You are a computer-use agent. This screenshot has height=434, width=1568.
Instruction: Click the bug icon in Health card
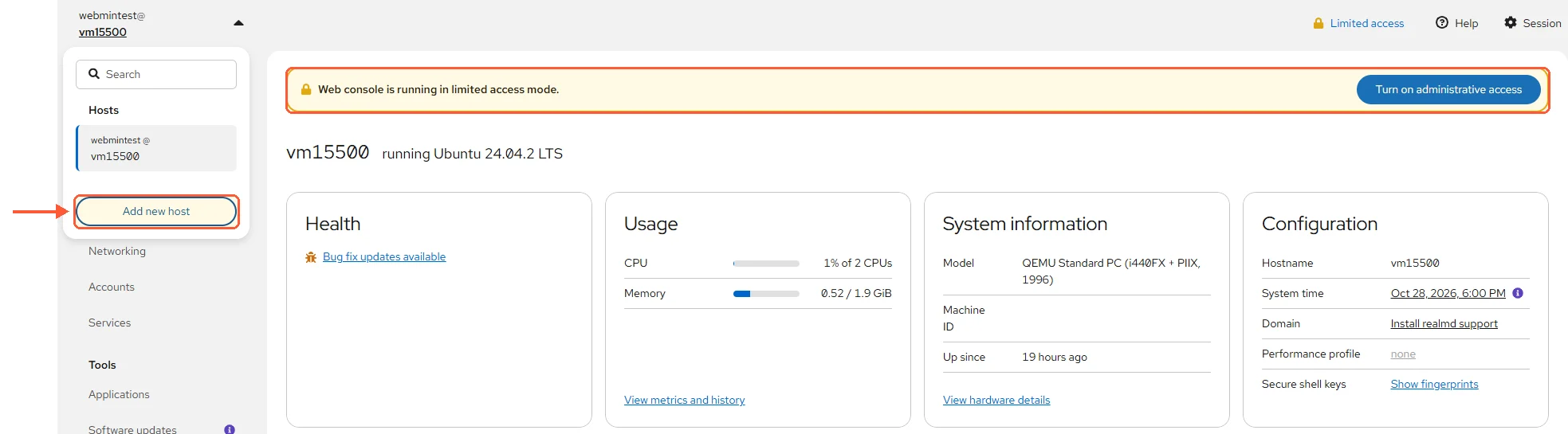[311, 257]
